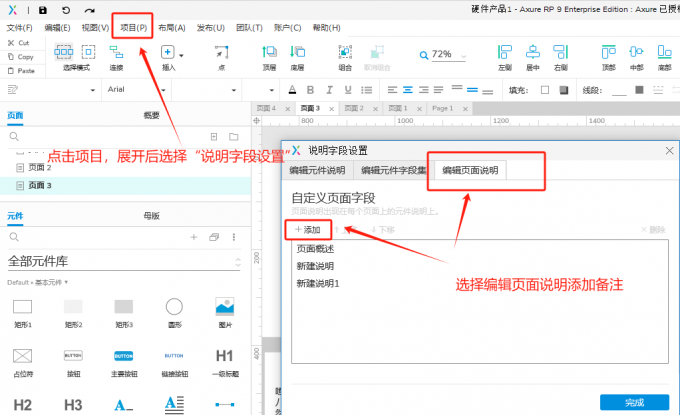Open the 文件(F) menu

pos(19,28)
